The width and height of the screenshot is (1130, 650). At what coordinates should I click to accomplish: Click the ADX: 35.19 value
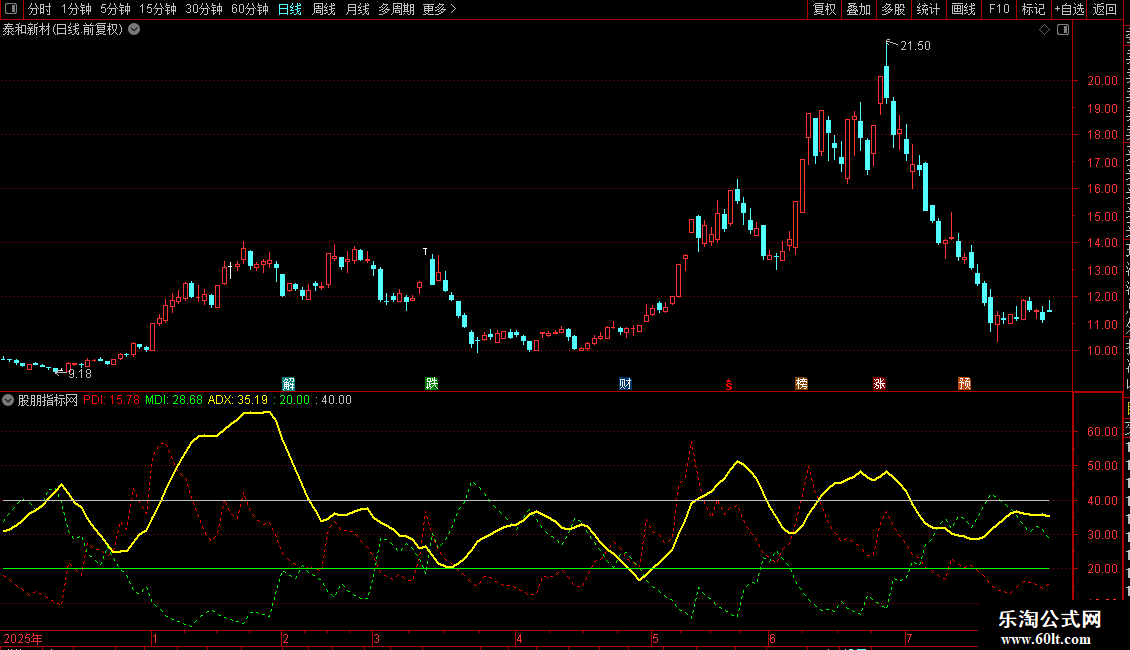coord(238,400)
